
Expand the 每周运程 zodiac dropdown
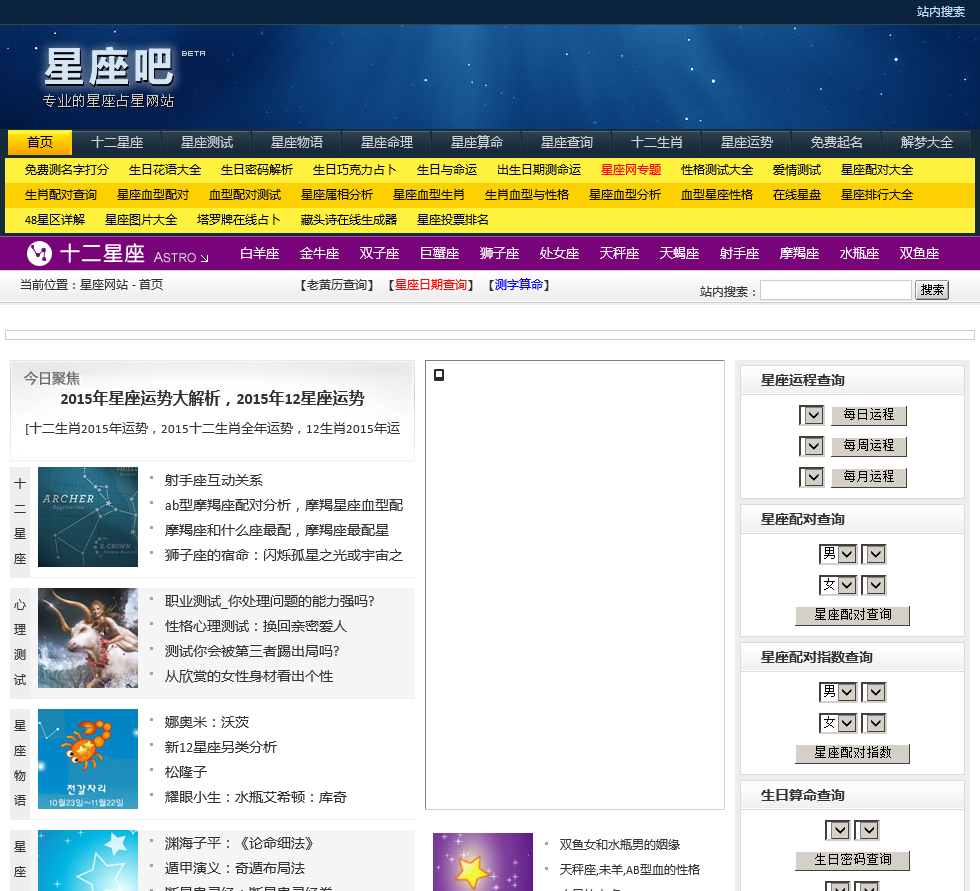coord(811,446)
